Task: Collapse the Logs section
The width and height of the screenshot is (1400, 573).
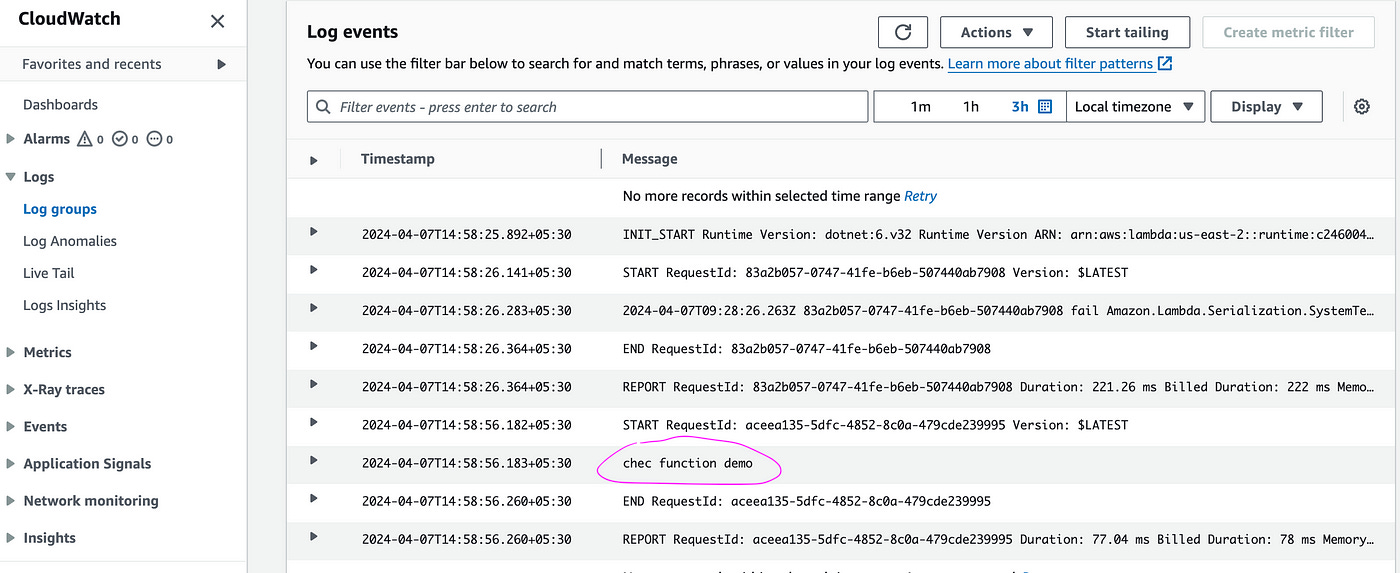Action: coord(11,177)
